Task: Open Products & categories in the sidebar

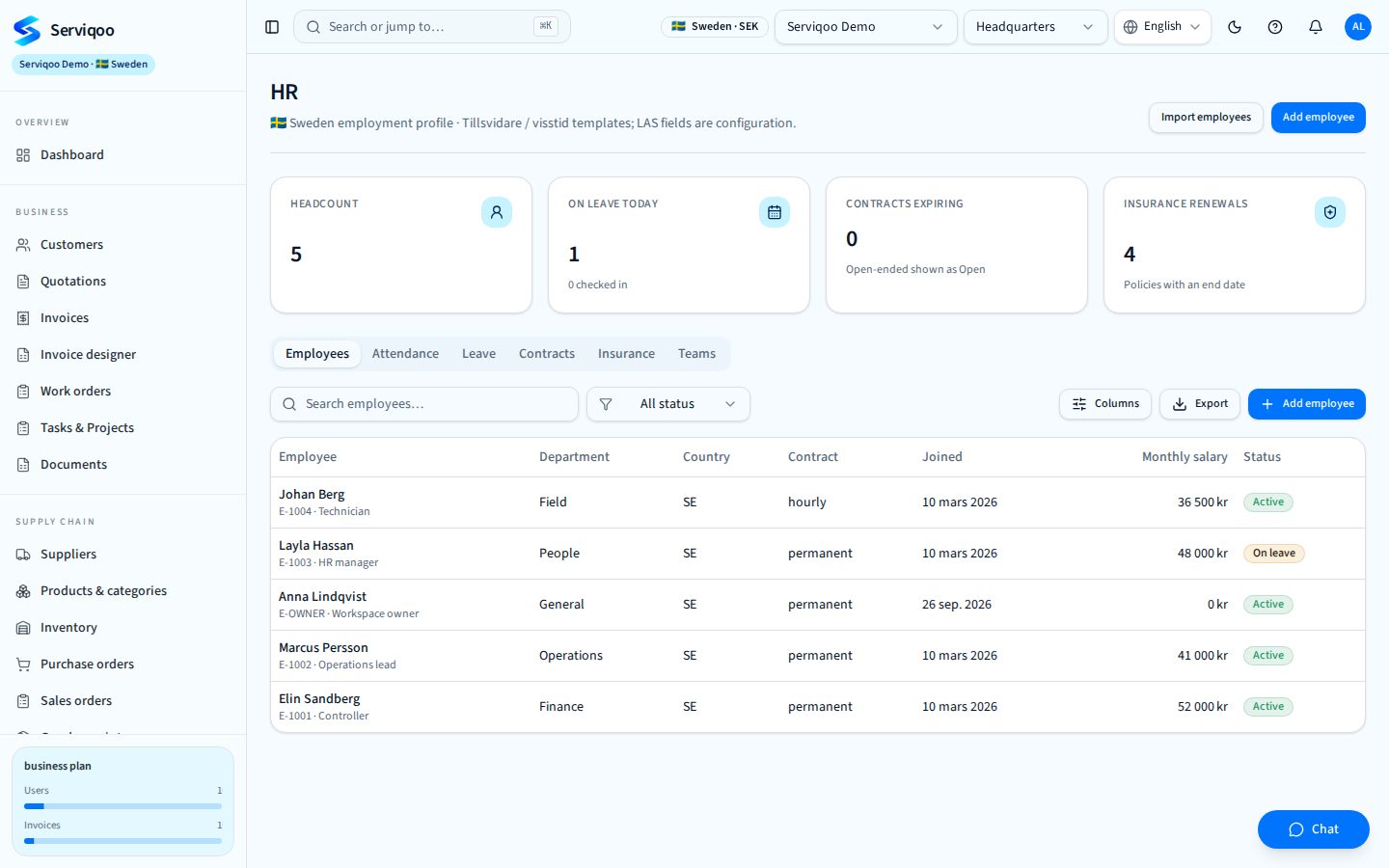Action: pos(123,591)
